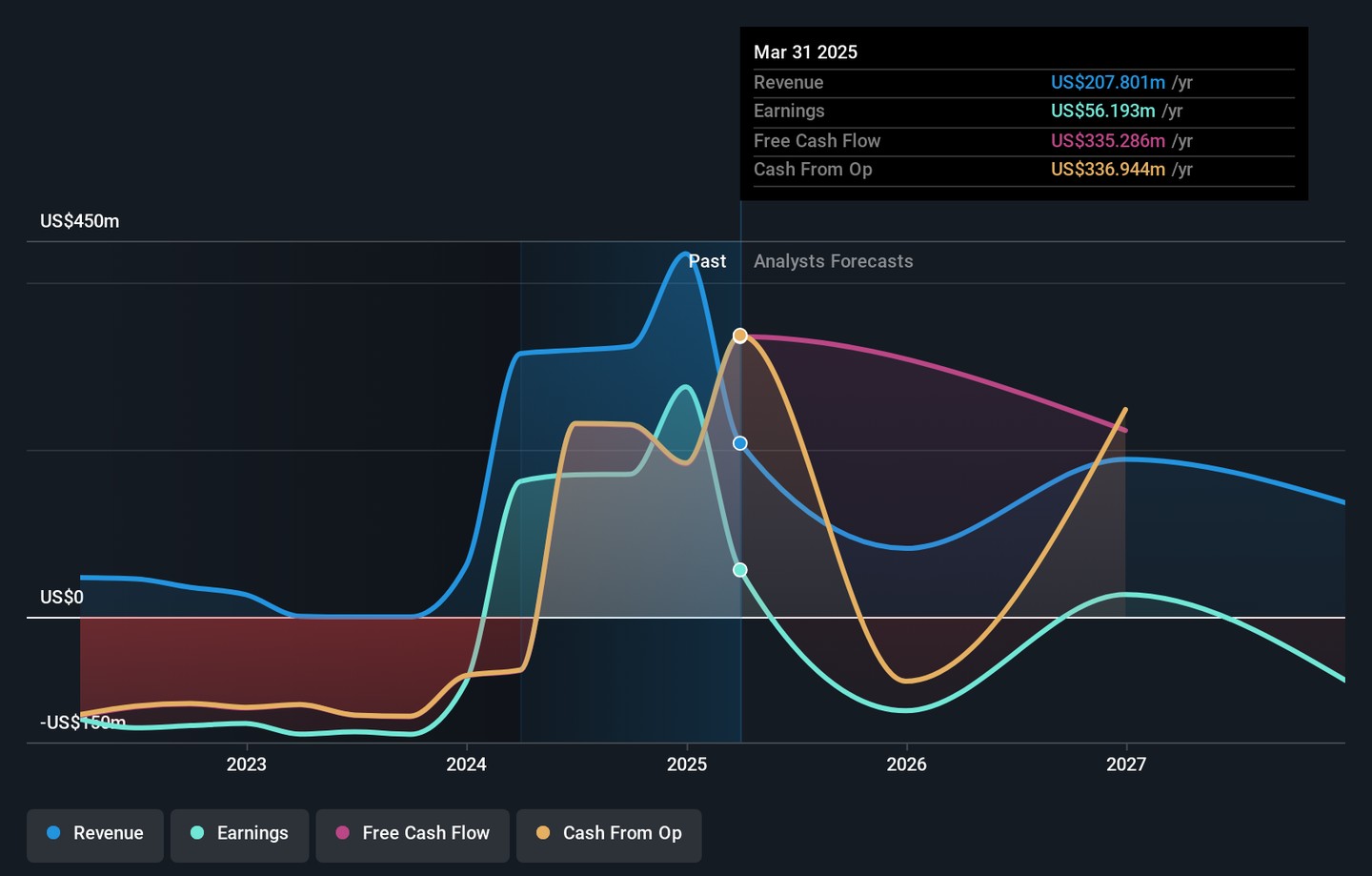Click the Past section label

(707, 261)
